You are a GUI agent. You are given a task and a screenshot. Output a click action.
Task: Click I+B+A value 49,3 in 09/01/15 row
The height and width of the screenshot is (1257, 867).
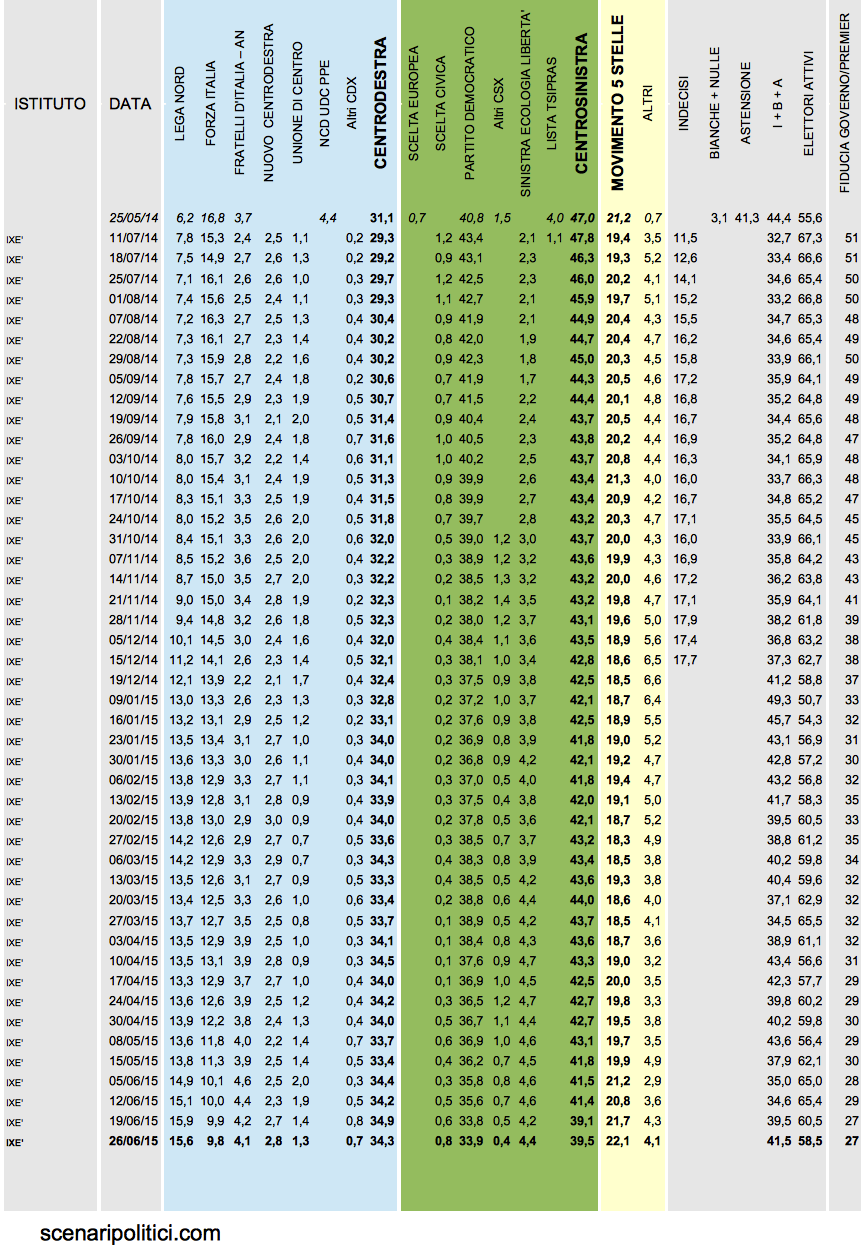(x=779, y=698)
